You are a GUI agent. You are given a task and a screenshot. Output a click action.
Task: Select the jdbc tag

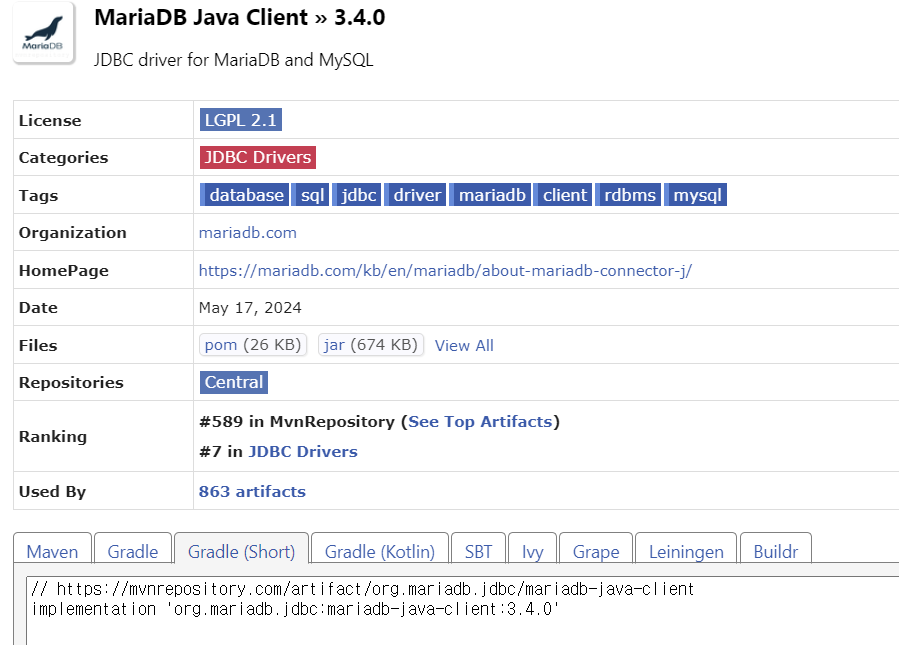tap(358, 195)
